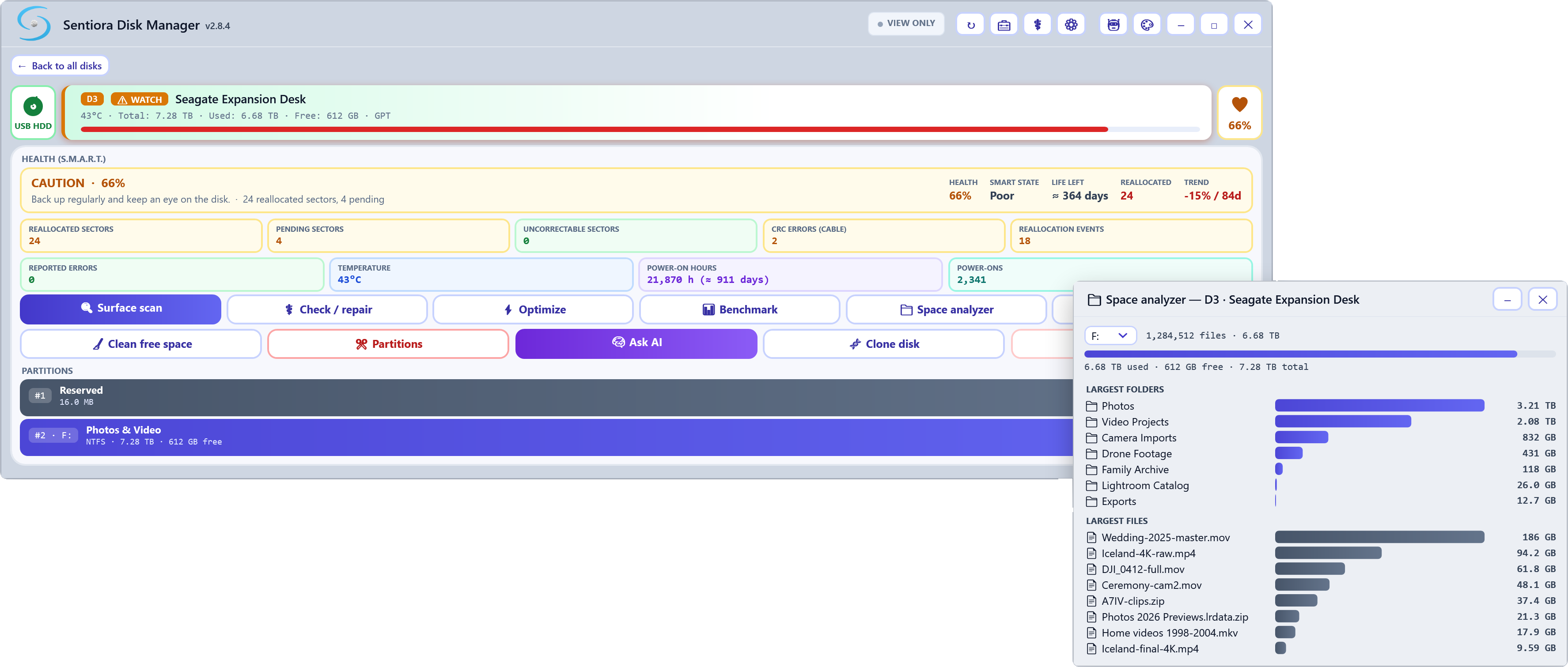Click the Photos folder row

(x=1320, y=406)
